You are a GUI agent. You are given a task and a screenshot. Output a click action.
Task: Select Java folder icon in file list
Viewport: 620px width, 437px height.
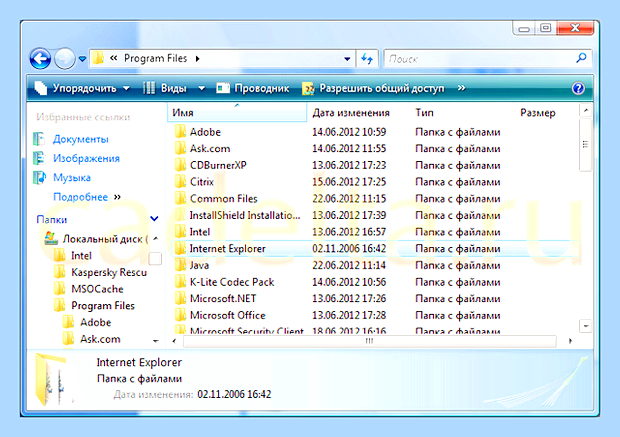[180, 265]
